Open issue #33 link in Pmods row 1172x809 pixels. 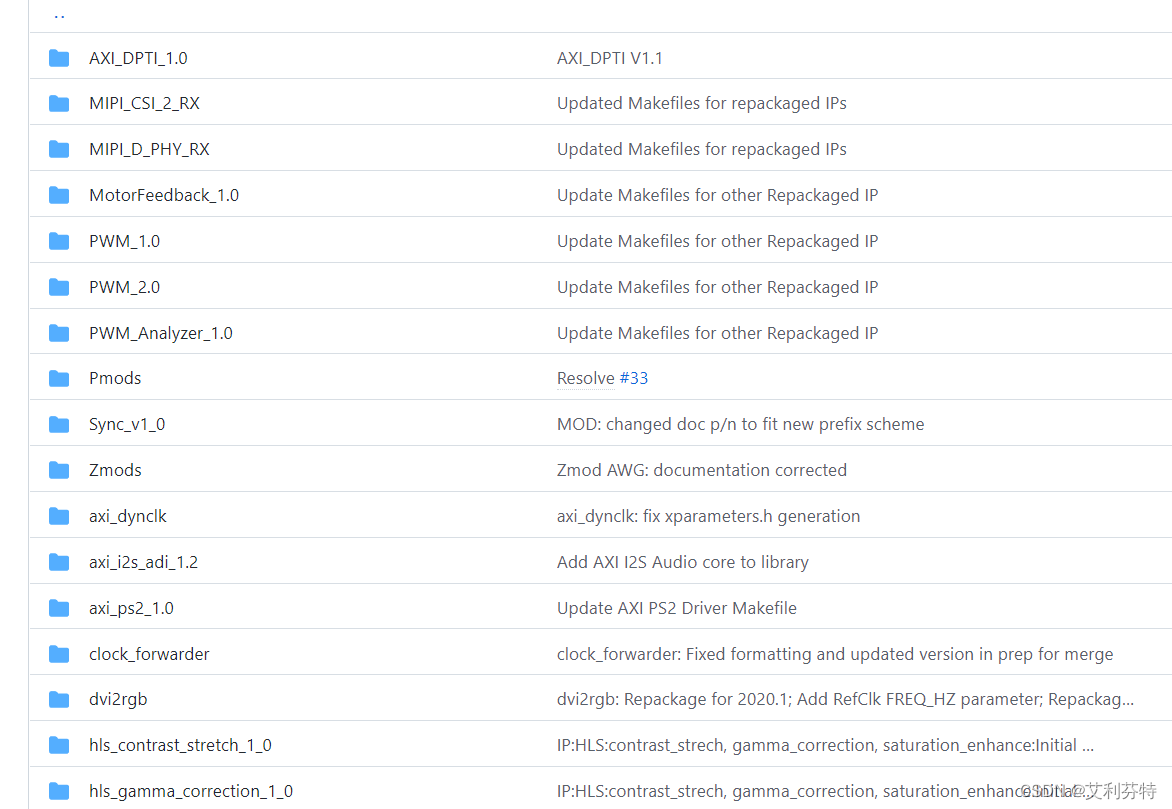pos(634,378)
